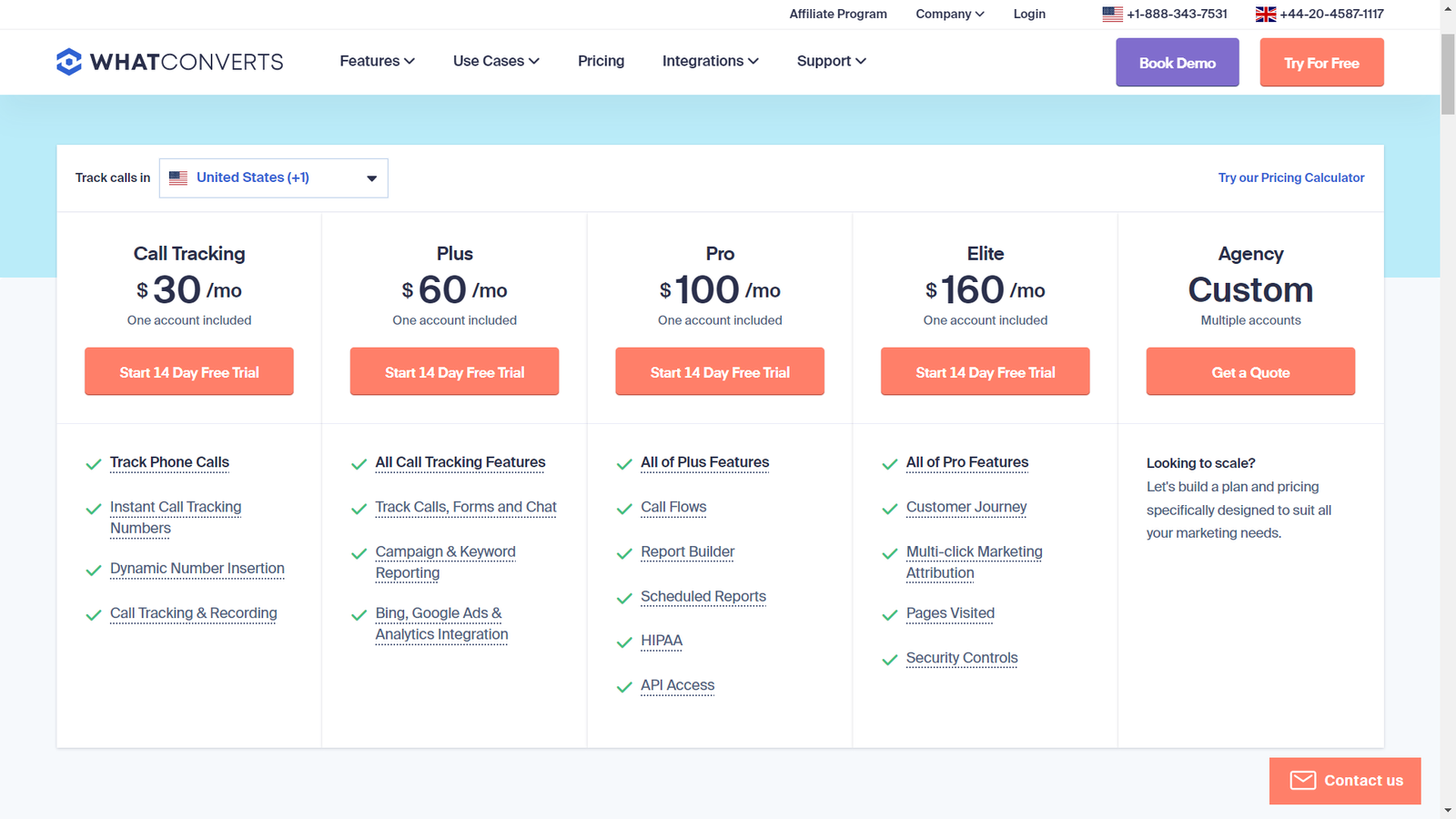Click Multi-click Marketing Attribution feature

[975, 562]
